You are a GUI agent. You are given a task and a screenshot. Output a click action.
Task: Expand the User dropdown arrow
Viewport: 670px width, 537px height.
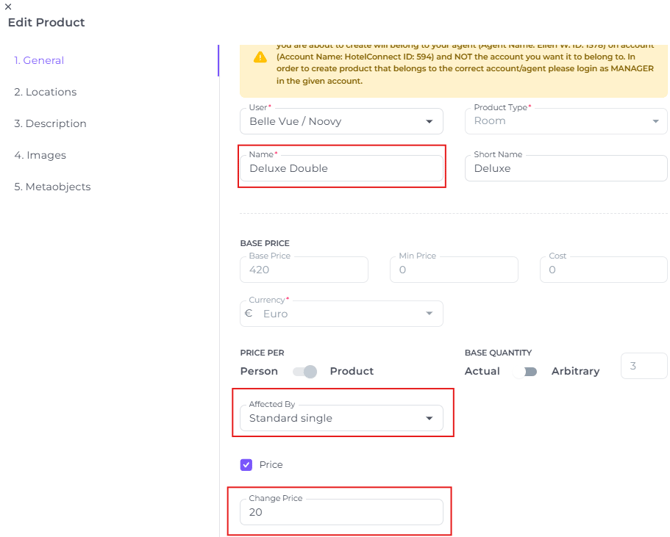point(429,121)
